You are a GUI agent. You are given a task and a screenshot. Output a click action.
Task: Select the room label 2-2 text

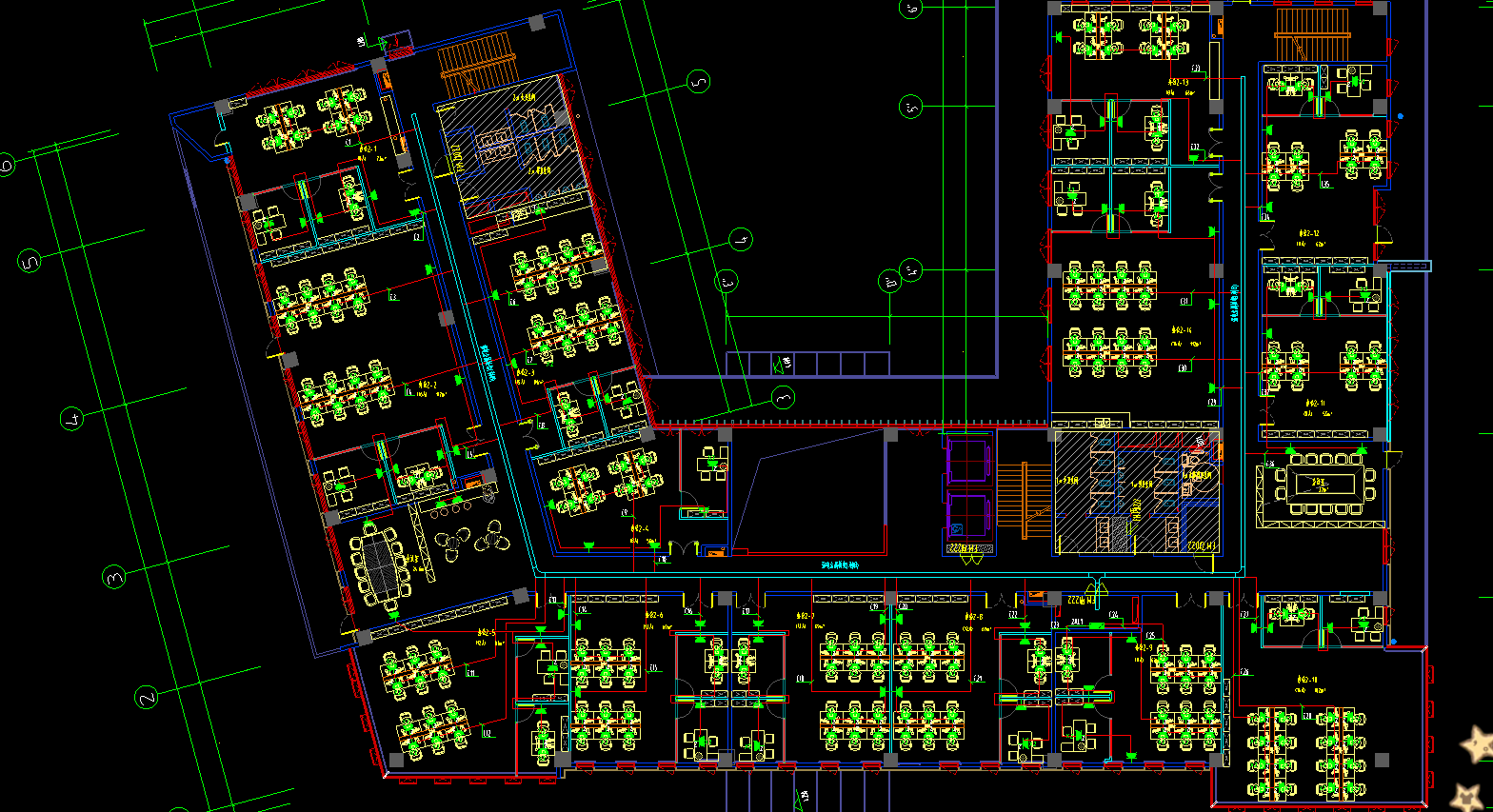pyautogui.click(x=428, y=386)
